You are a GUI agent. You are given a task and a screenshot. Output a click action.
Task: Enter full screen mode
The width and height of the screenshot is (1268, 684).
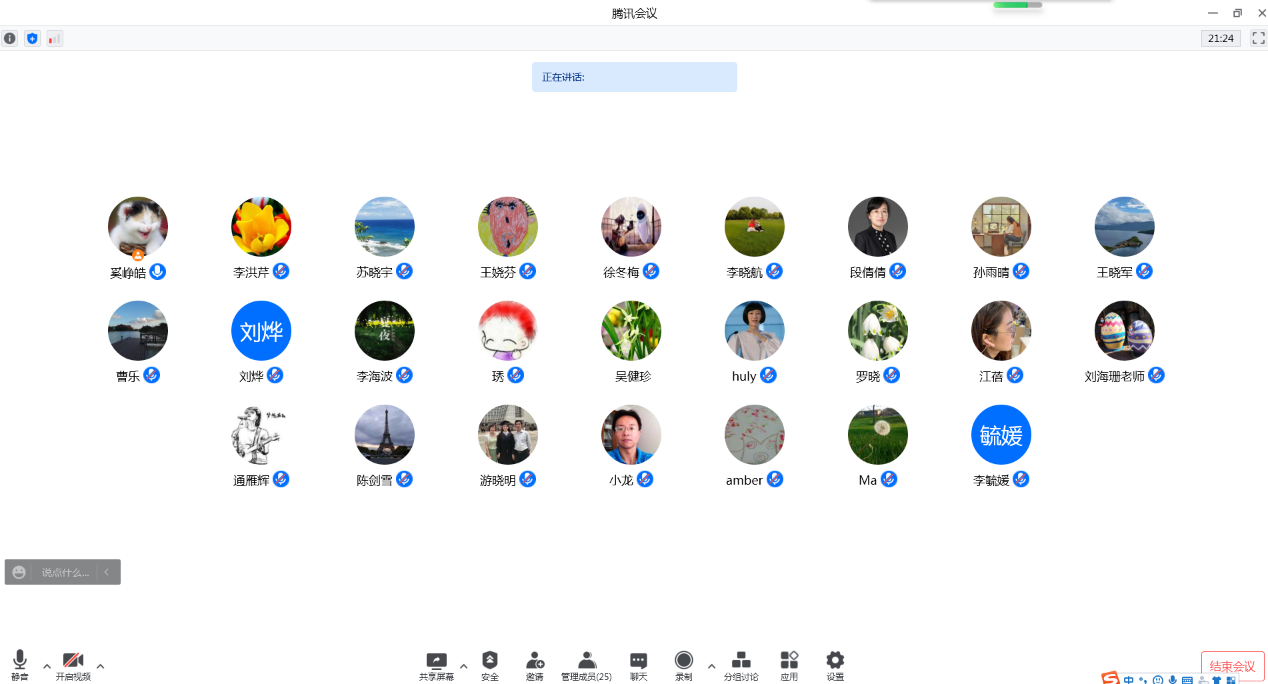click(1259, 38)
